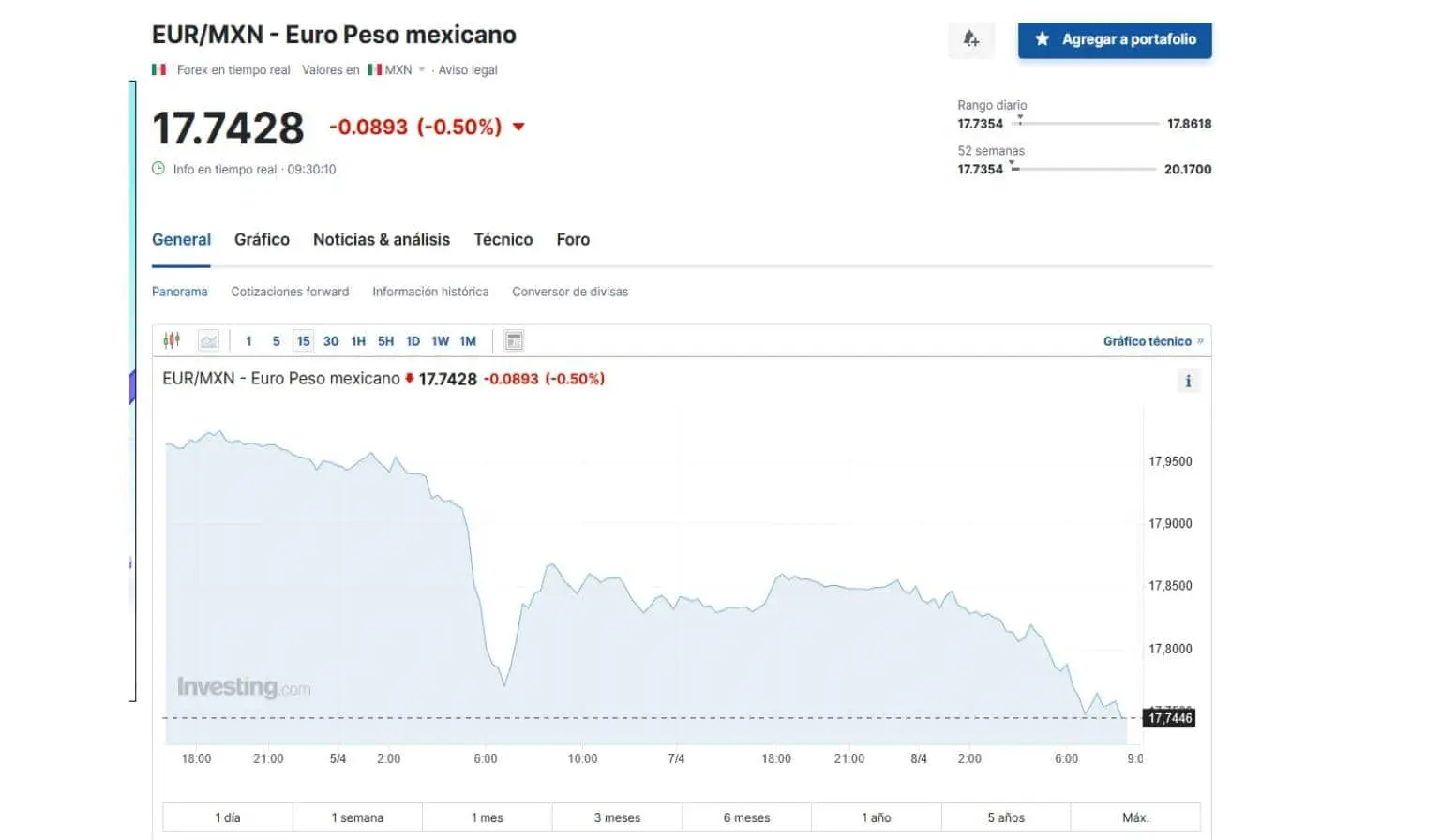The width and height of the screenshot is (1441, 840).
Task: Select the 1 semana range button
Action: (357, 817)
